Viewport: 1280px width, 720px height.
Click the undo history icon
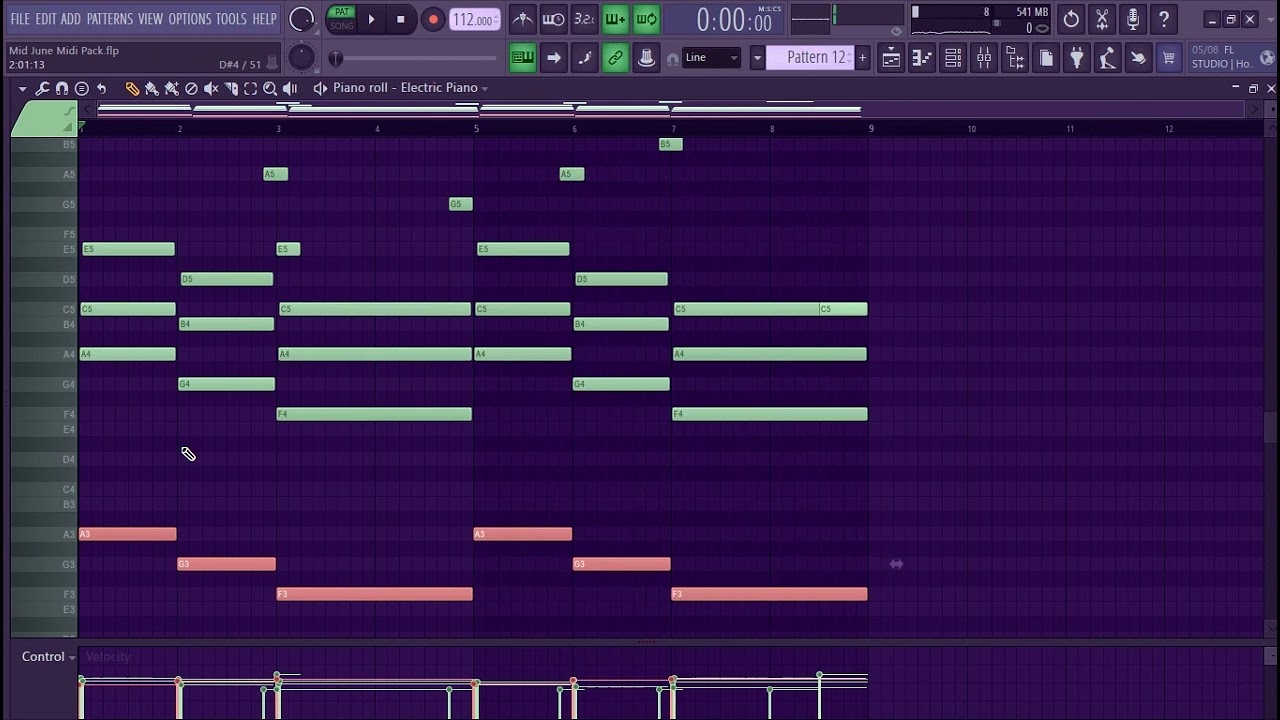[1071, 19]
